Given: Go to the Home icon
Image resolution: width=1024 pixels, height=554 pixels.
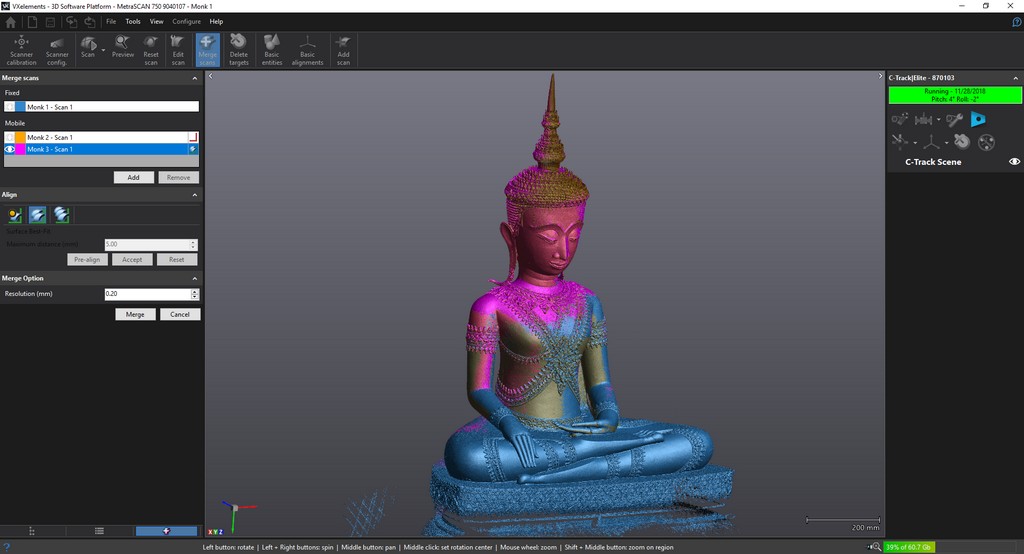Looking at the screenshot, I should (10, 22).
